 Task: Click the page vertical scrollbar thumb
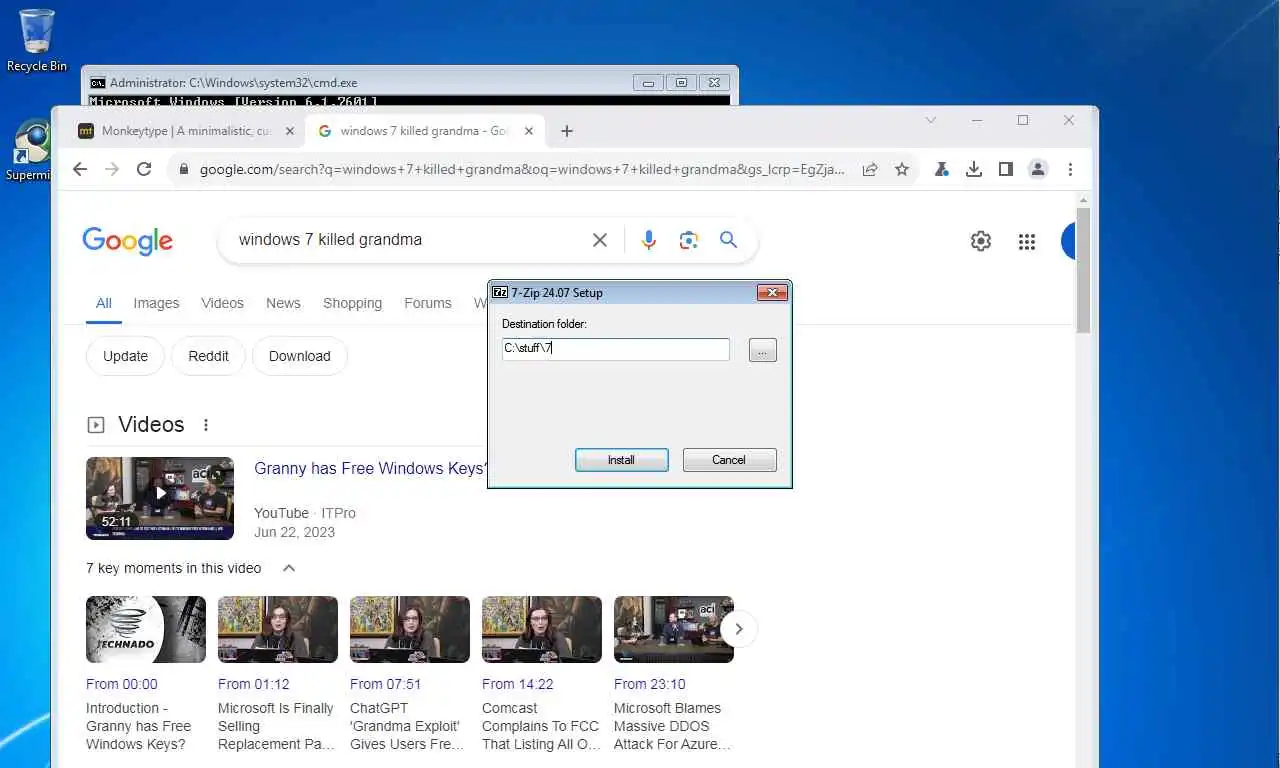pos(1083,270)
